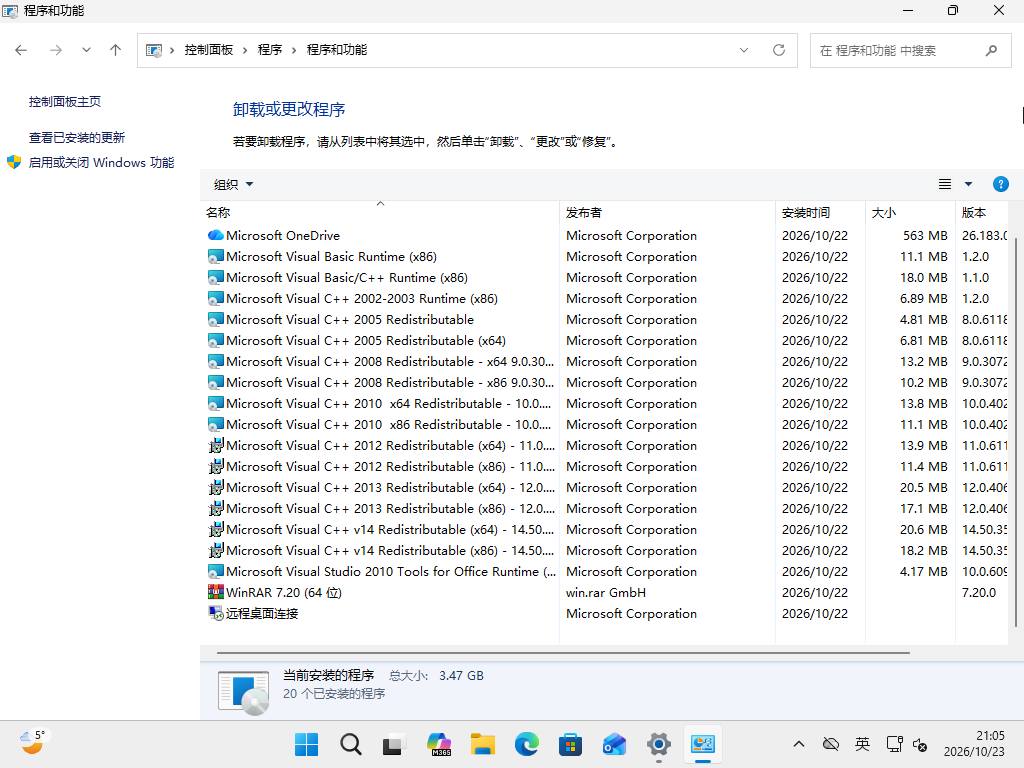This screenshot has width=1024, height=768.
Task: Open recent locations dropdown arrow
Action: (86, 50)
